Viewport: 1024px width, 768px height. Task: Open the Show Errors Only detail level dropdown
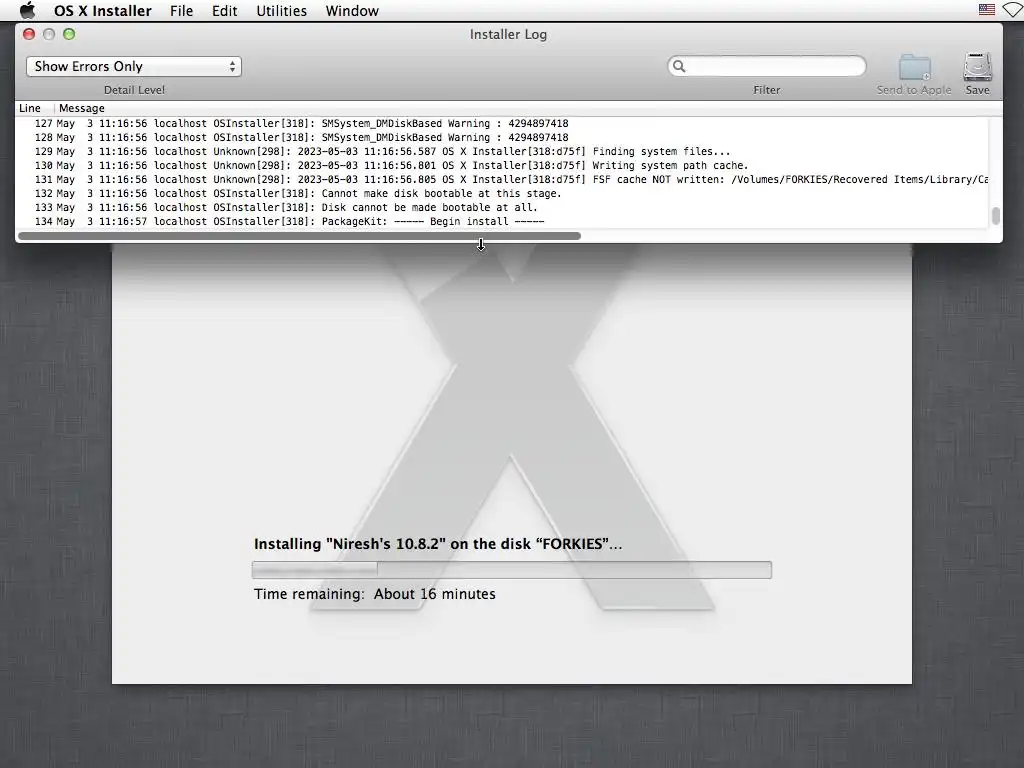(x=134, y=67)
